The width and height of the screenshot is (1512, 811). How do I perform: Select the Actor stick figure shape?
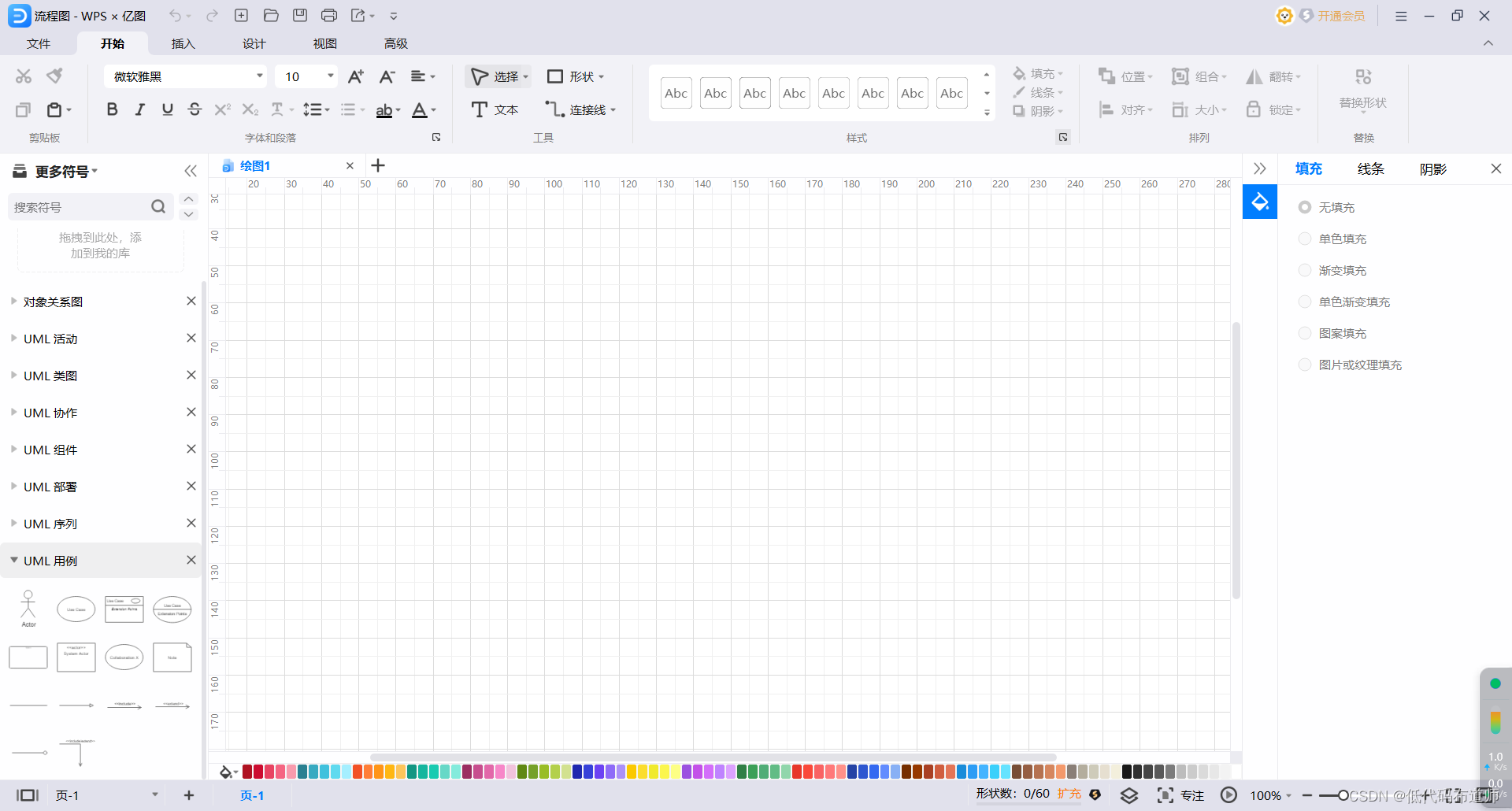pos(28,609)
